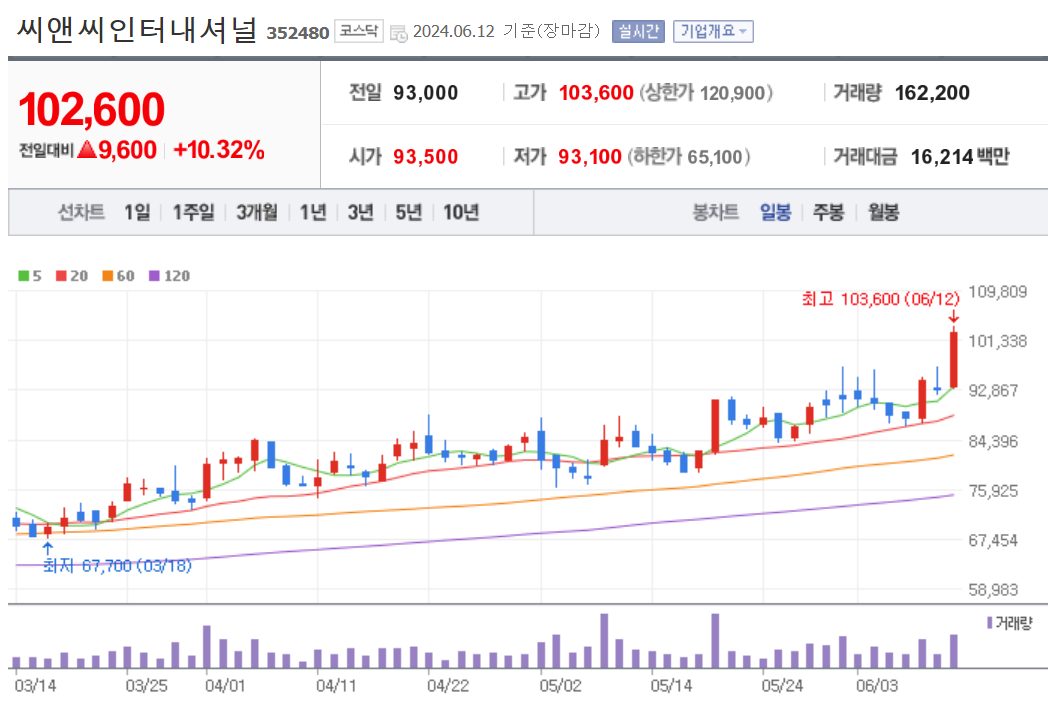Screen dimensions: 1048x719
Task: Click the 고가 value 103,600
Action: pos(596,93)
